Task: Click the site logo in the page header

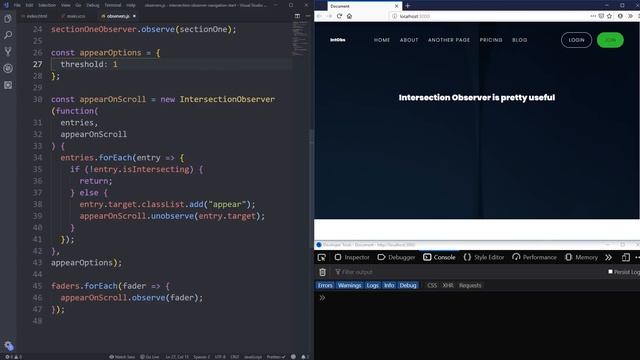Action: point(338,40)
